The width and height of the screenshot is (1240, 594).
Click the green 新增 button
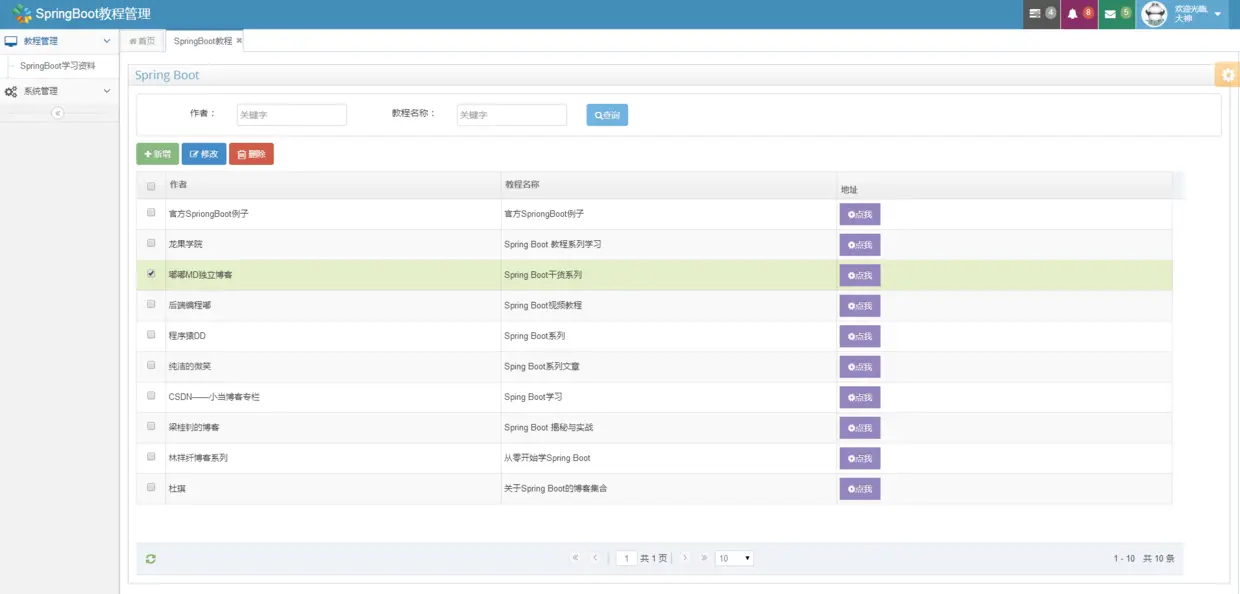157,154
